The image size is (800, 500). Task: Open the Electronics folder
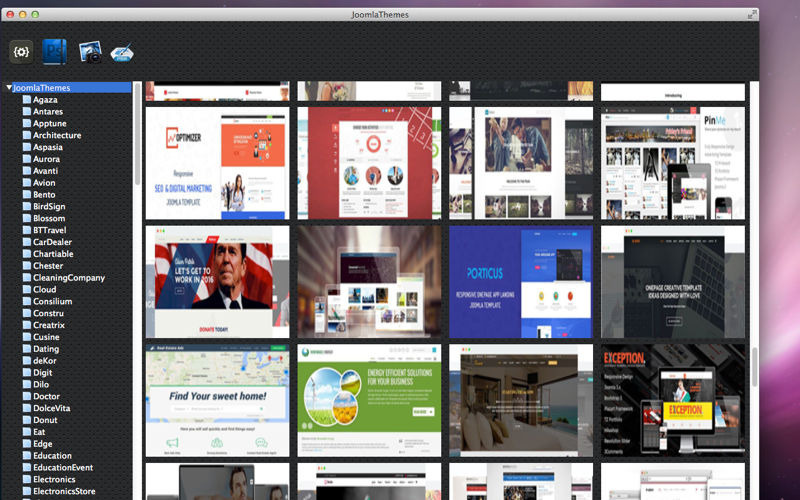point(54,479)
